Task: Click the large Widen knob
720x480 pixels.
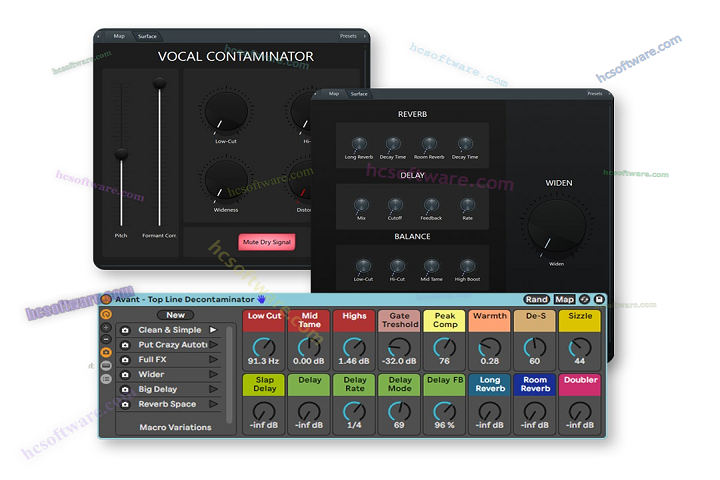Action: pyautogui.click(x=557, y=226)
